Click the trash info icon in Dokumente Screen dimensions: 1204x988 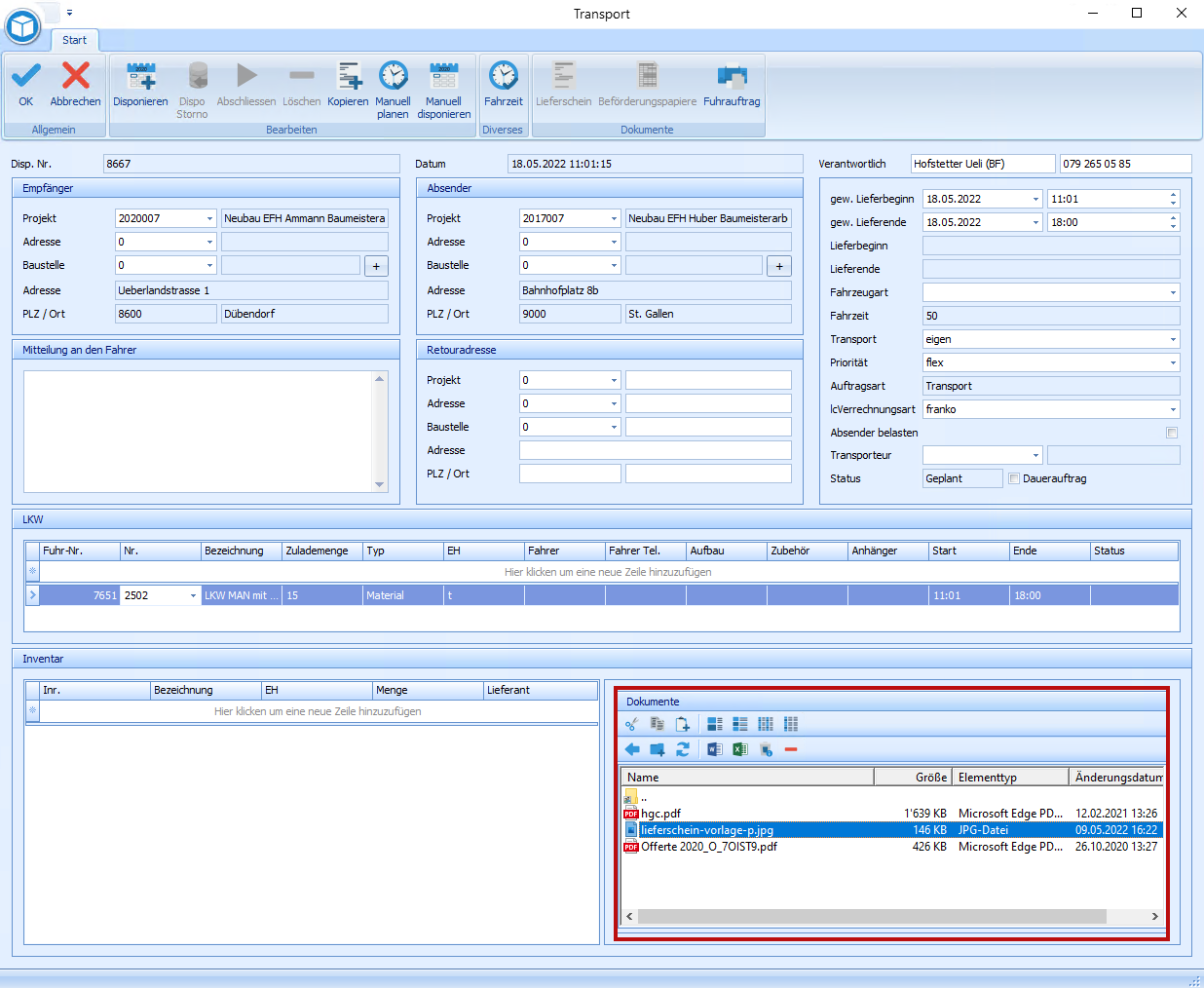tap(766, 749)
